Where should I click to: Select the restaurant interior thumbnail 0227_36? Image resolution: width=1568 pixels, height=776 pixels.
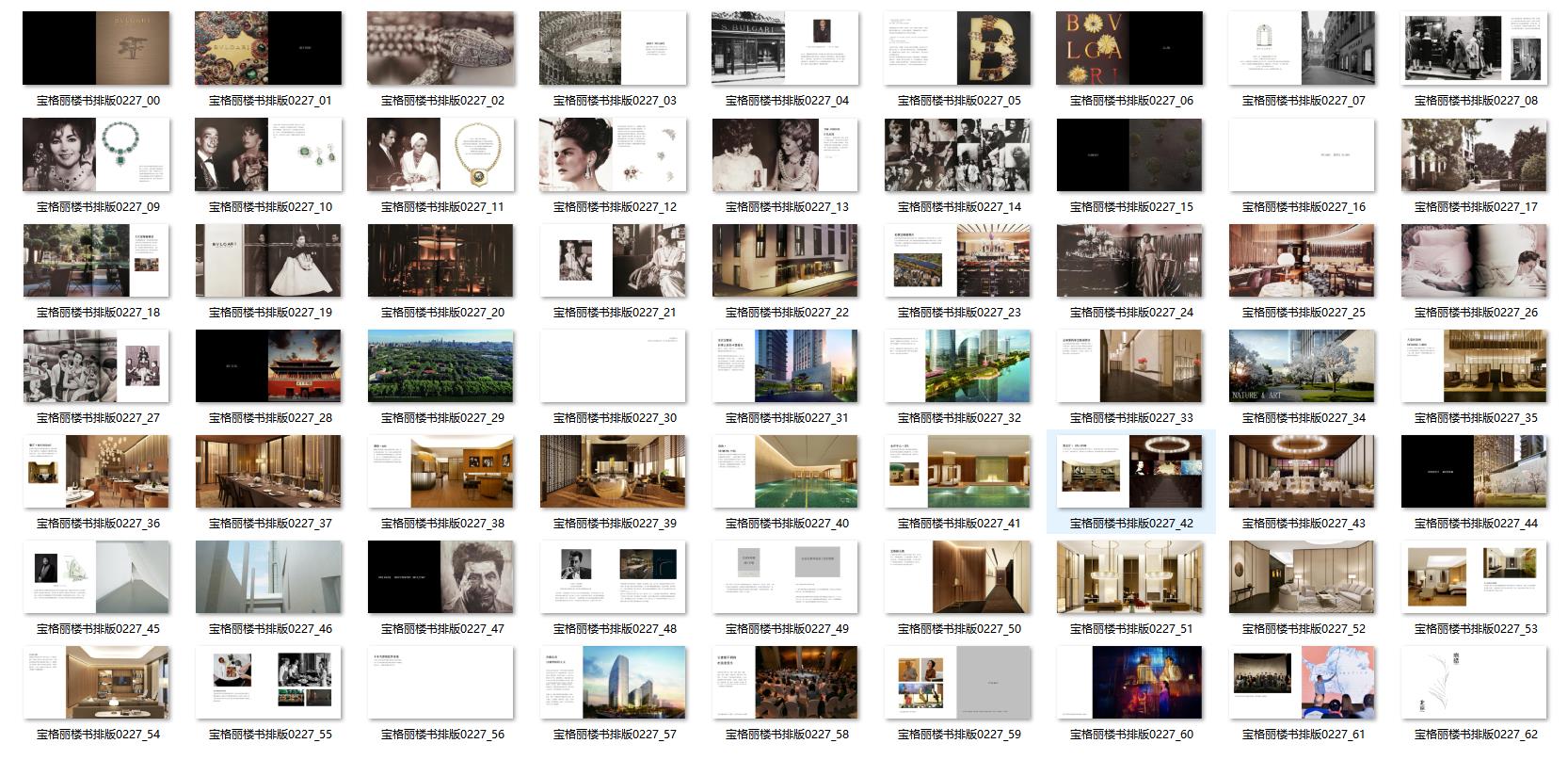click(x=96, y=471)
